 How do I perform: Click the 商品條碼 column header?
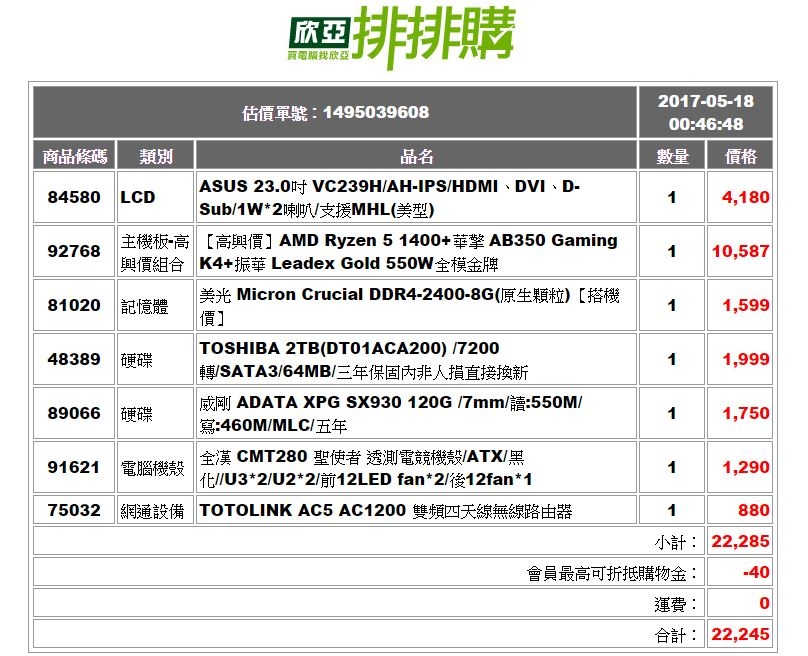pos(74,156)
